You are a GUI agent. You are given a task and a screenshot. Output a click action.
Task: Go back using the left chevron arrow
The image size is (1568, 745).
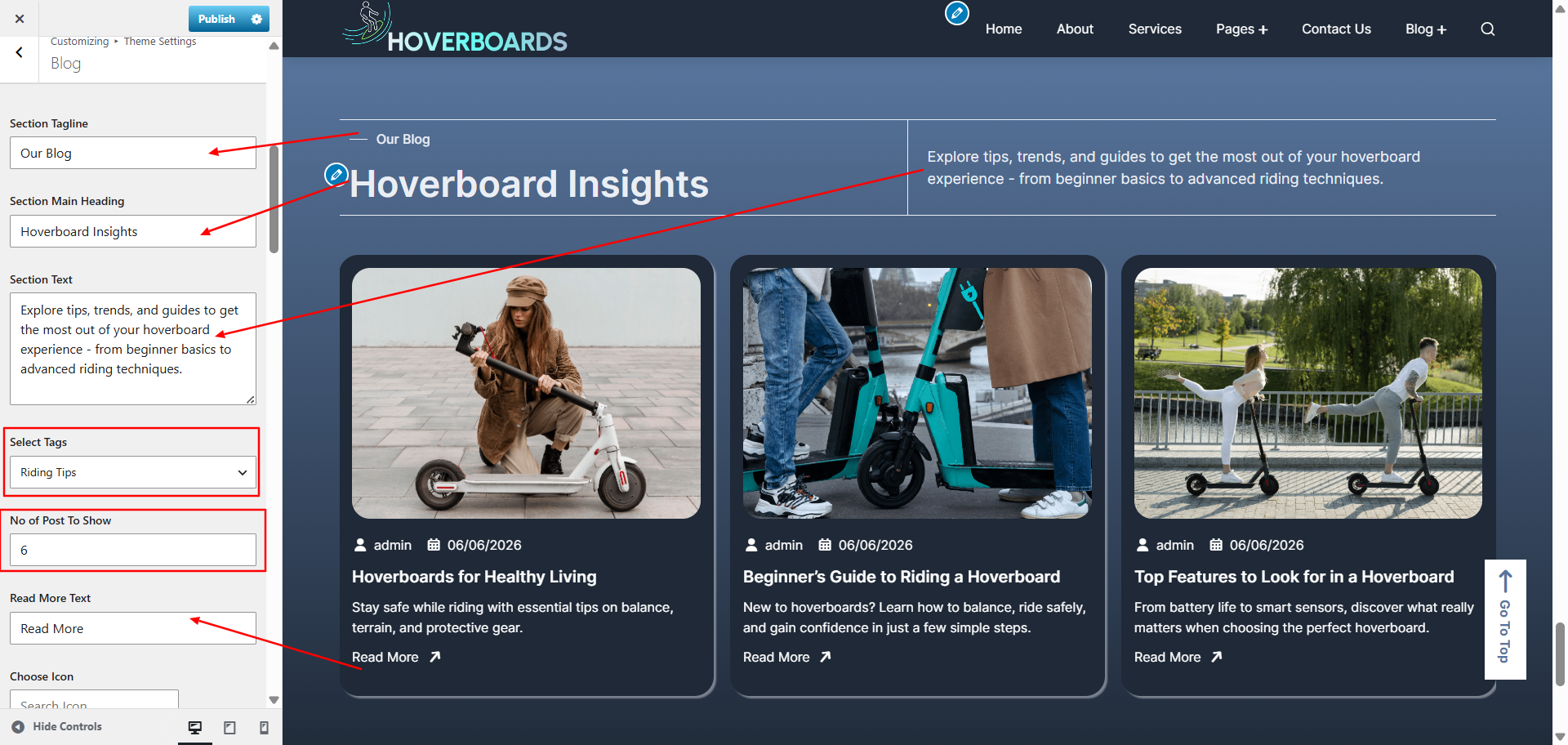[x=19, y=52]
